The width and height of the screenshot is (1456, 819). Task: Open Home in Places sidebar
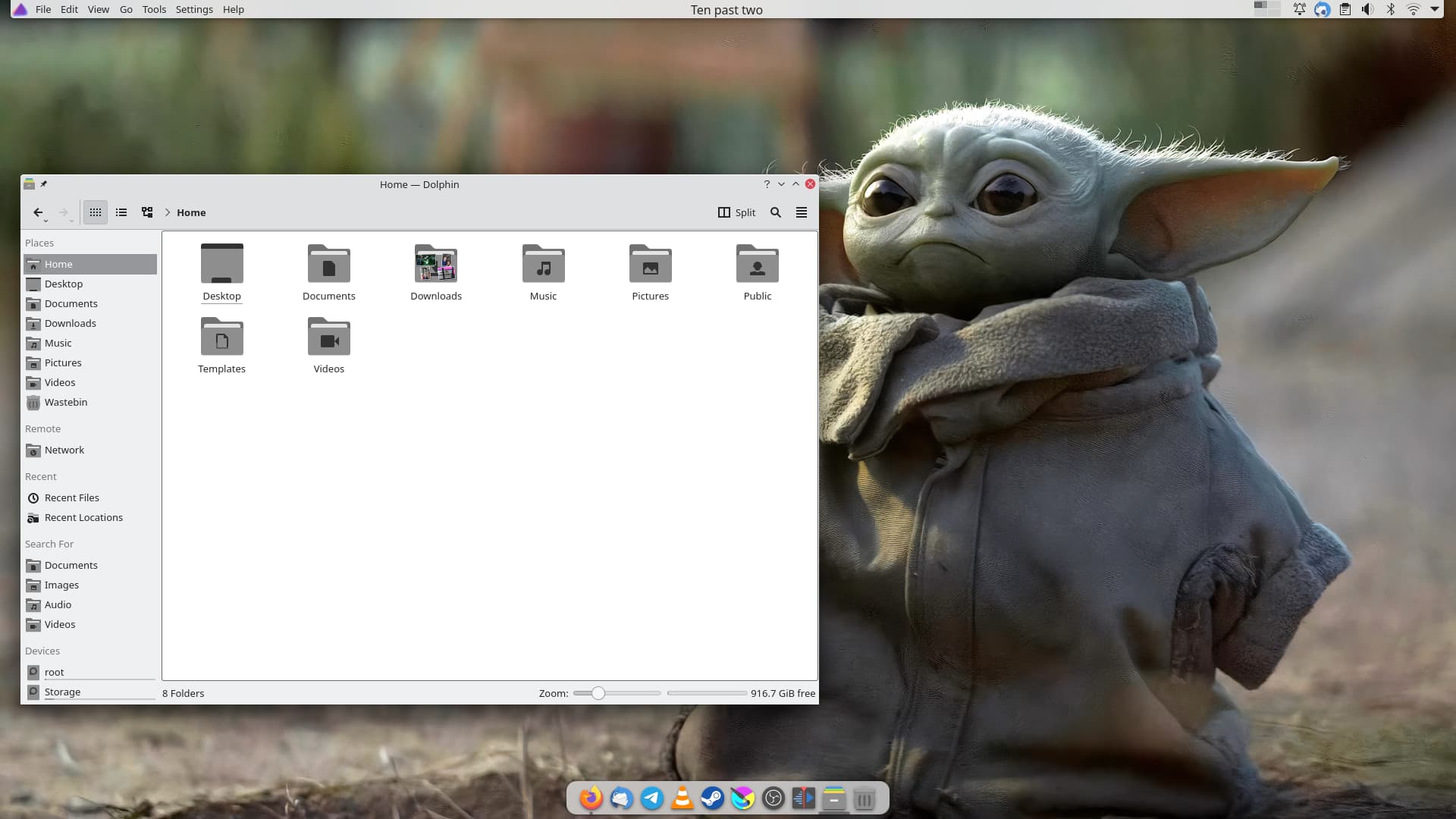point(90,264)
